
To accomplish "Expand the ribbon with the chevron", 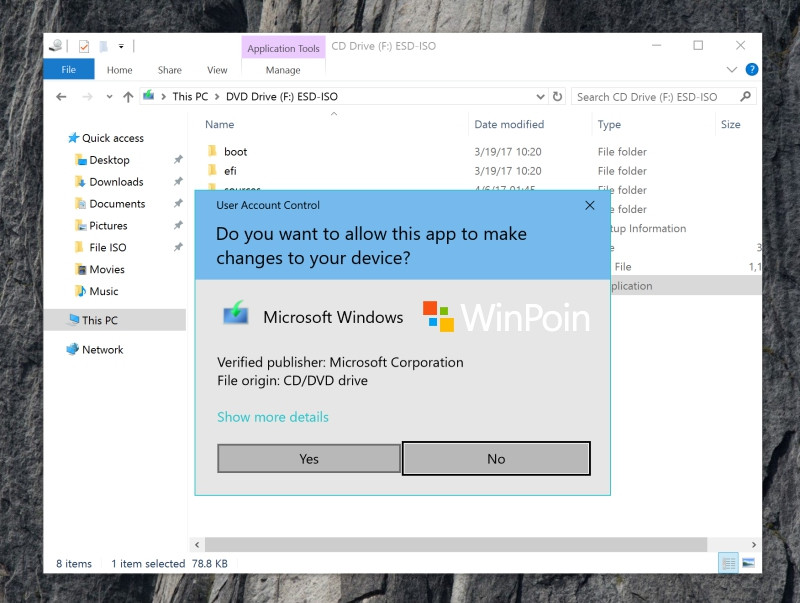I will tap(732, 69).
